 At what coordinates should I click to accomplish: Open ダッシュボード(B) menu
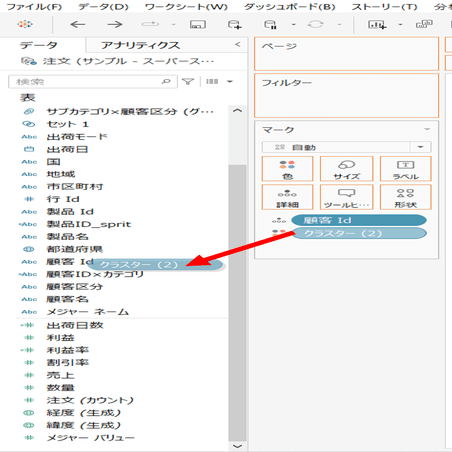(289, 7)
